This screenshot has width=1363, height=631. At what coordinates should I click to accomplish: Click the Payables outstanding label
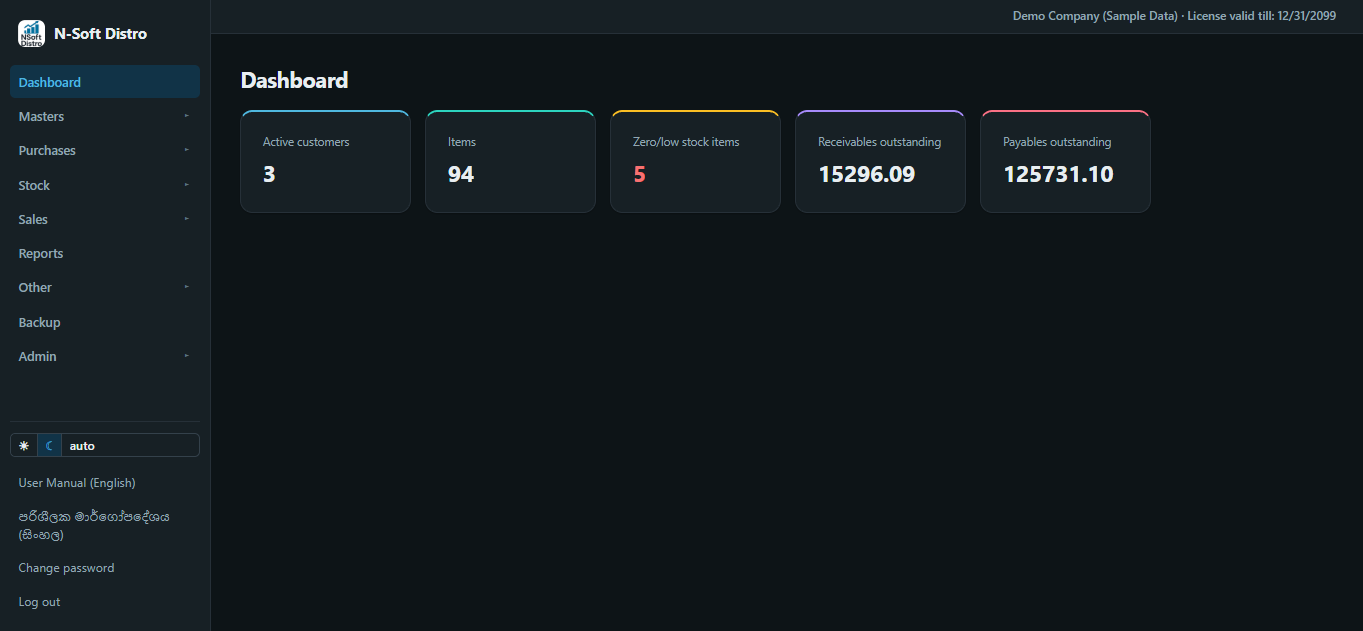pos(1057,142)
